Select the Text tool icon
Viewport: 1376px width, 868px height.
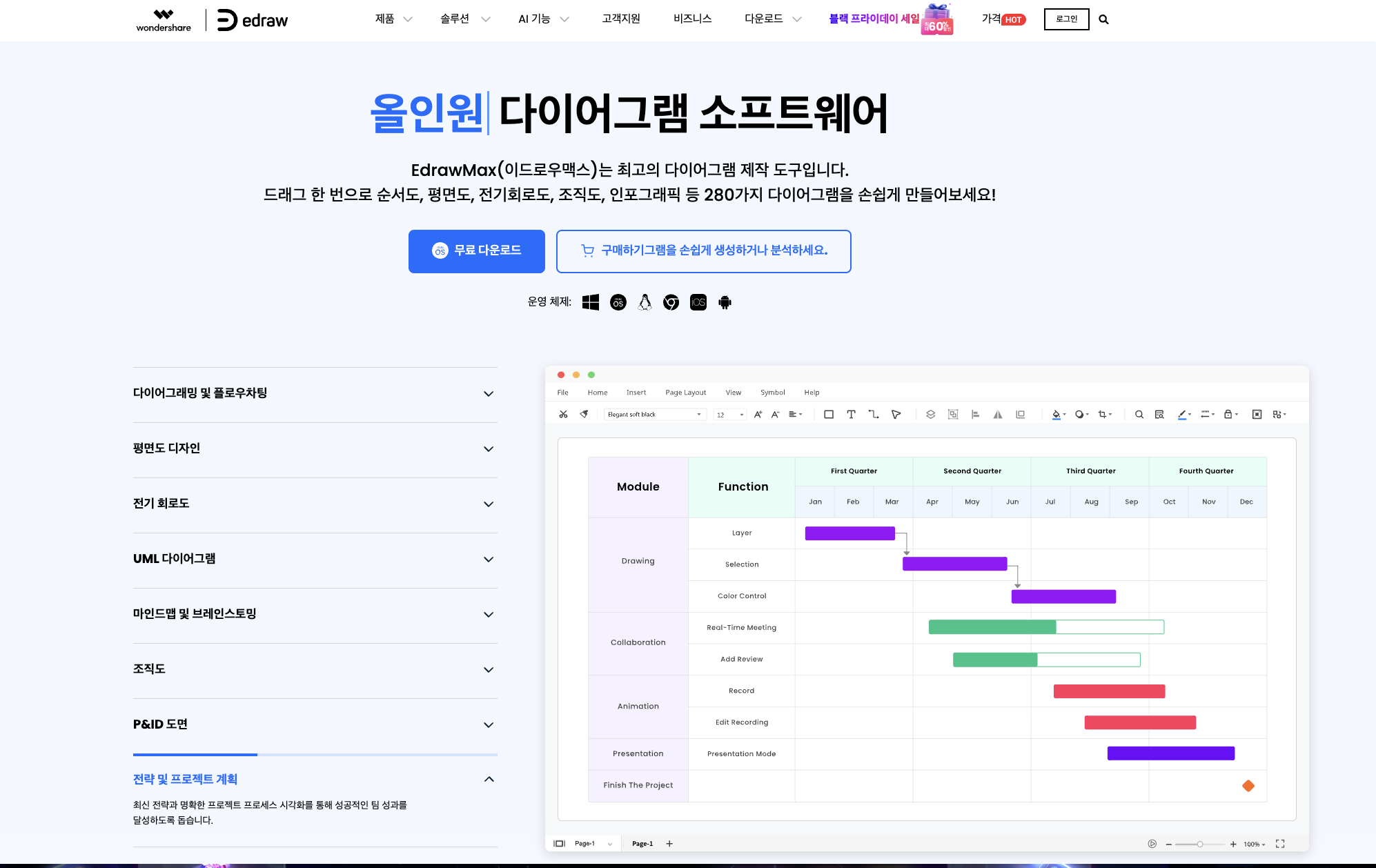(x=851, y=415)
